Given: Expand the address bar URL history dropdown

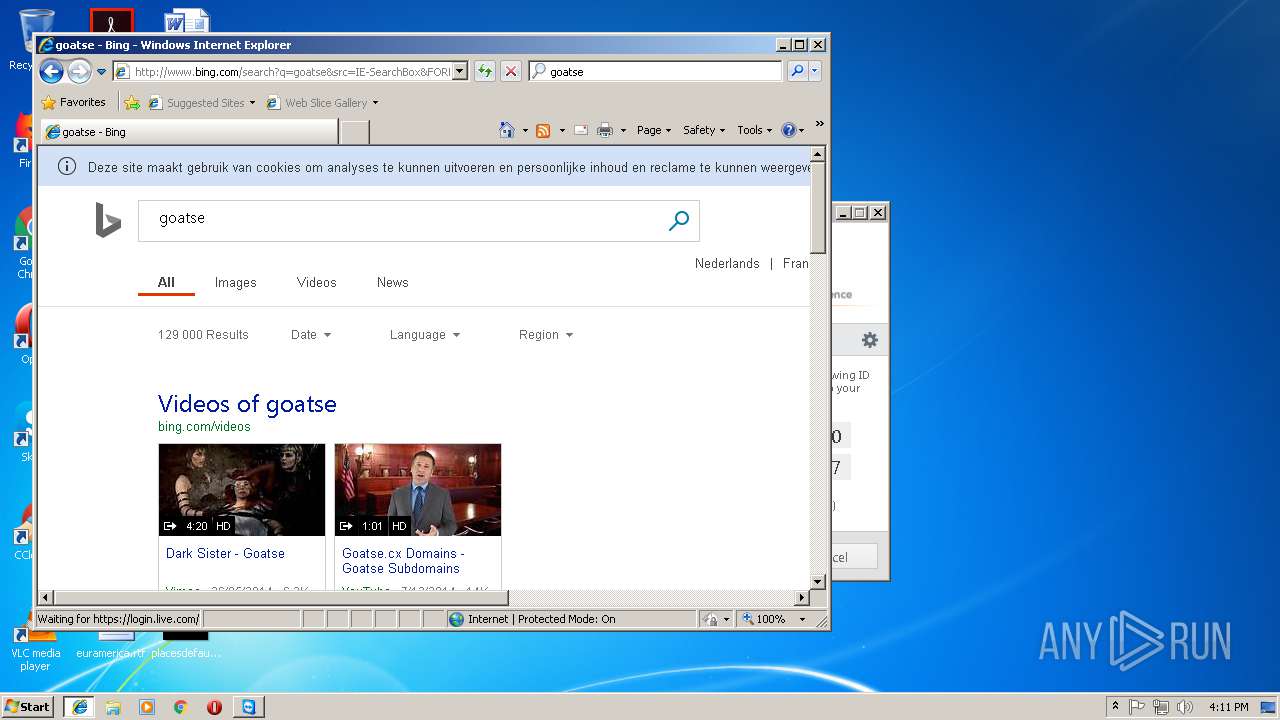Looking at the screenshot, I should 460,71.
